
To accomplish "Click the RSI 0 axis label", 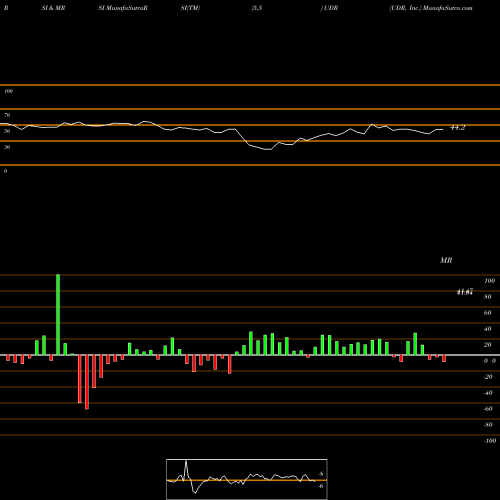I will [5, 171].
